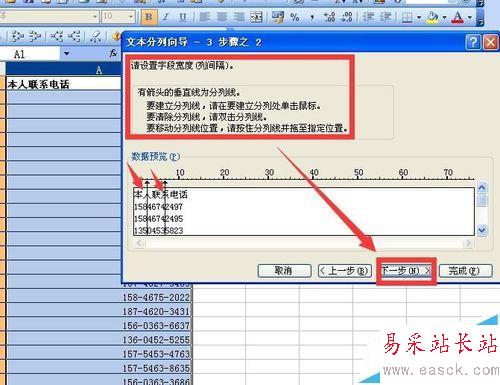
Task: Open font name dropdown
Action: click(95, 16)
